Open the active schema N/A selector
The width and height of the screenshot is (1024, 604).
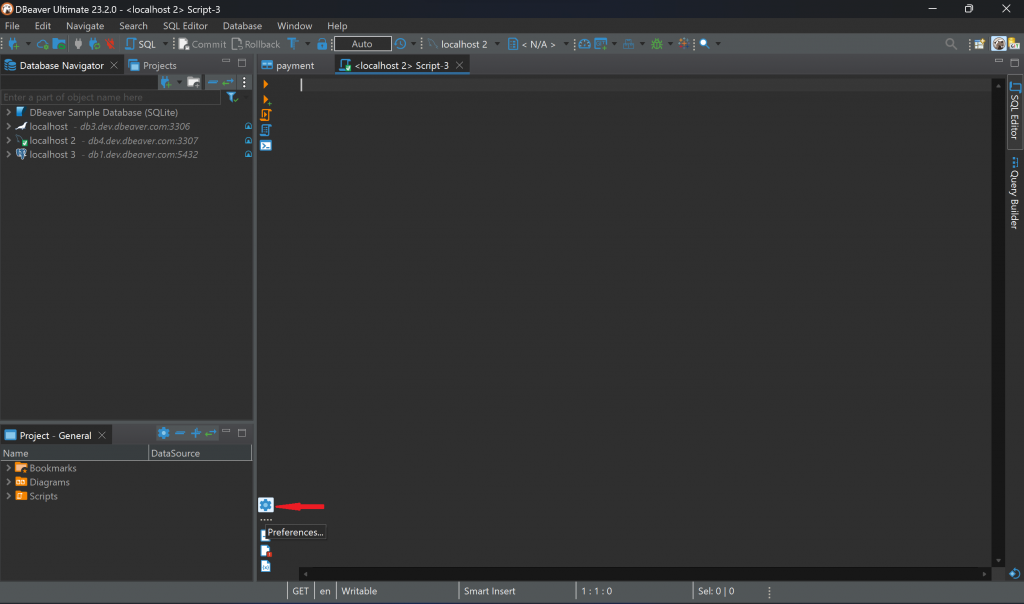coord(538,44)
